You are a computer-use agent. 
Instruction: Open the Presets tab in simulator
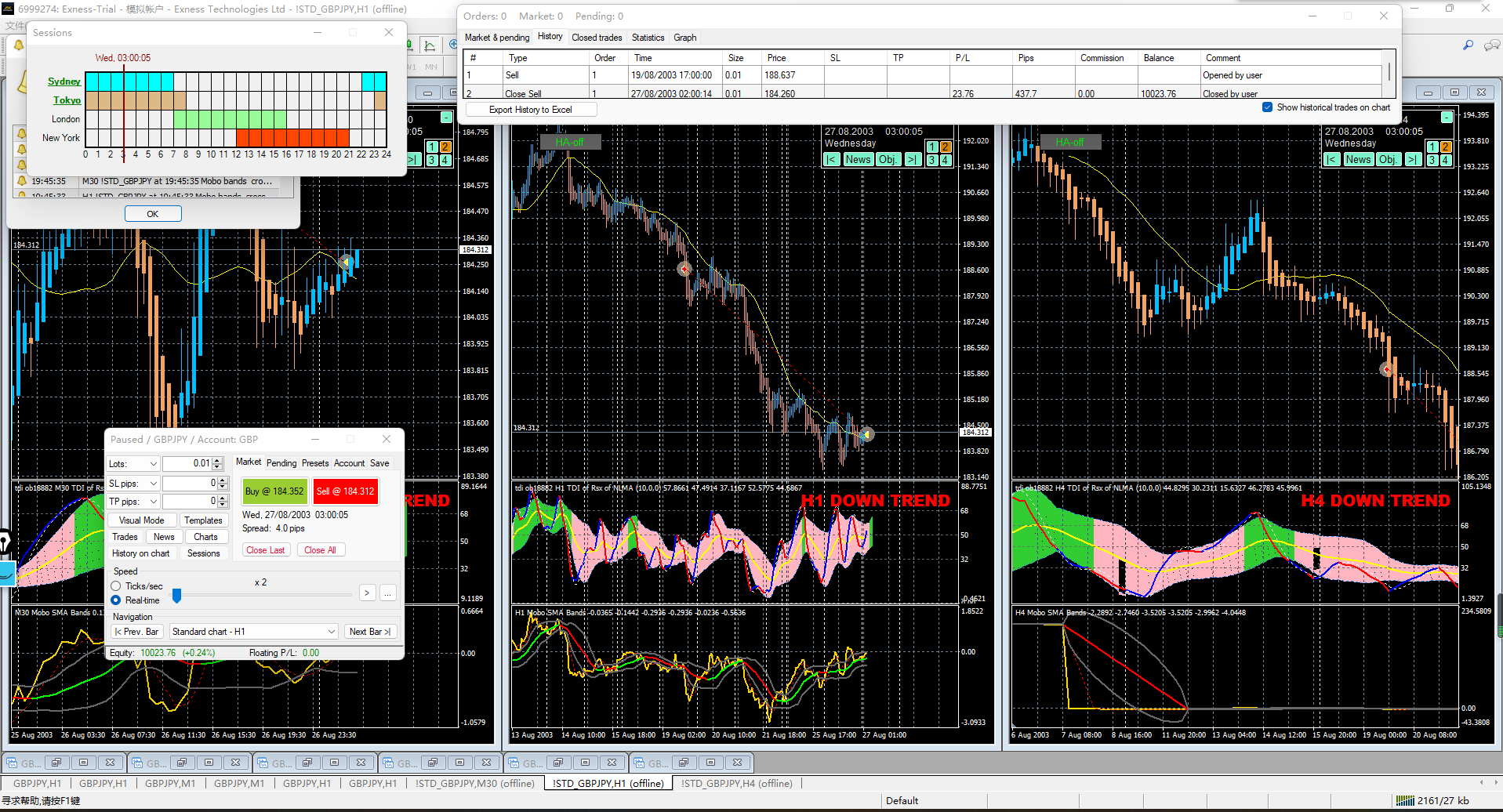pos(315,463)
